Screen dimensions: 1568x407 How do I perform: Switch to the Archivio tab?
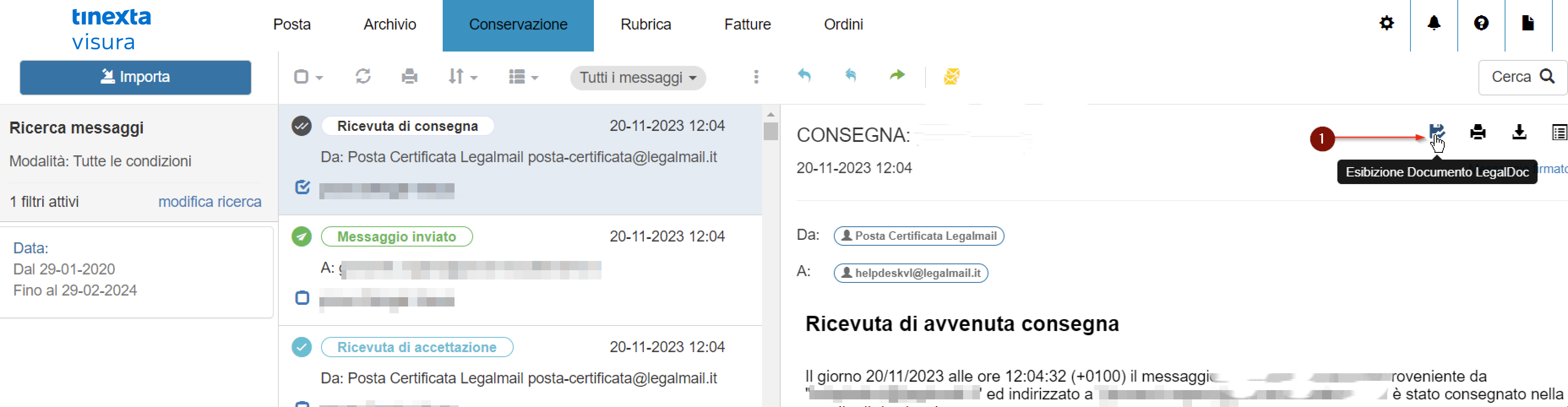pos(389,24)
